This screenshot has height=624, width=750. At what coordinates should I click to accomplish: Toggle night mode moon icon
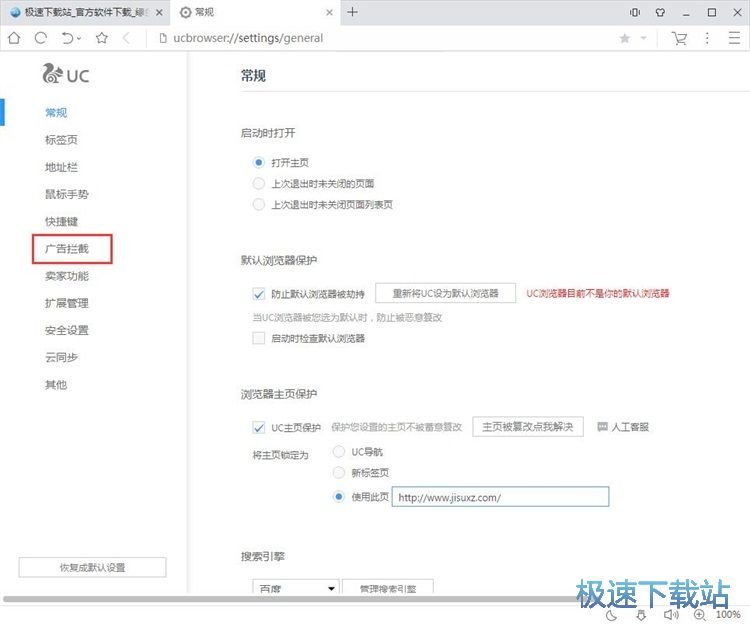(x=611, y=615)
